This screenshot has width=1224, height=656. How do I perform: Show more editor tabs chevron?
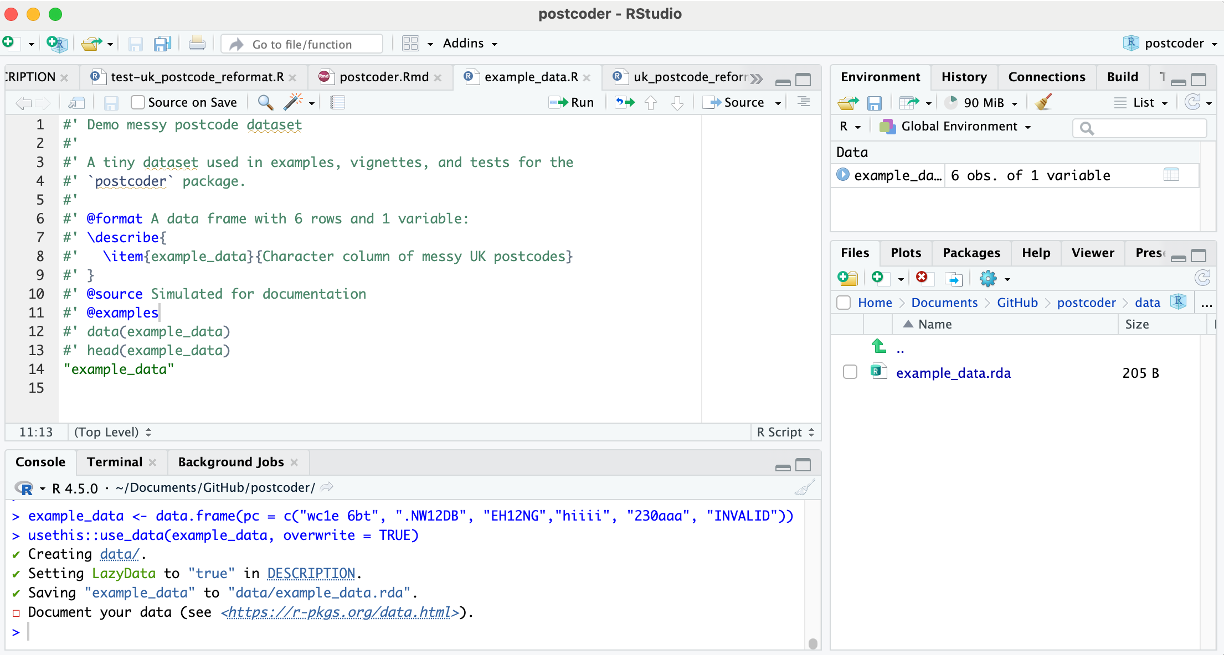click(756, 79)
